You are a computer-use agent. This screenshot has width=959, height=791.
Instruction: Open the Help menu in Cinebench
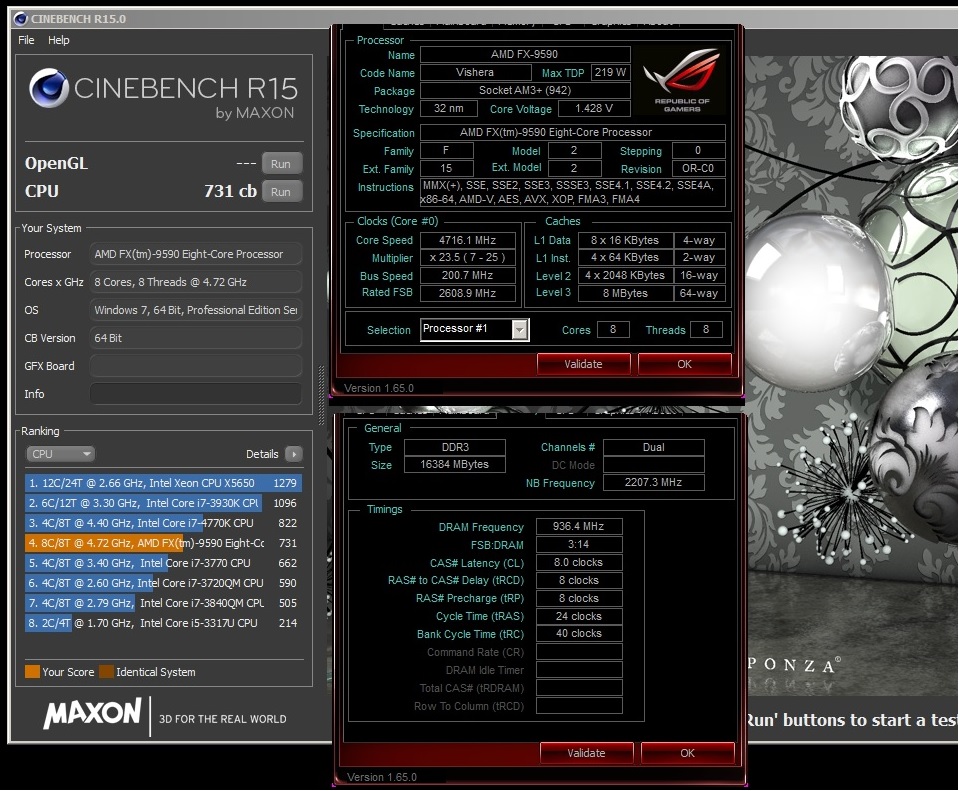point(59,40)
